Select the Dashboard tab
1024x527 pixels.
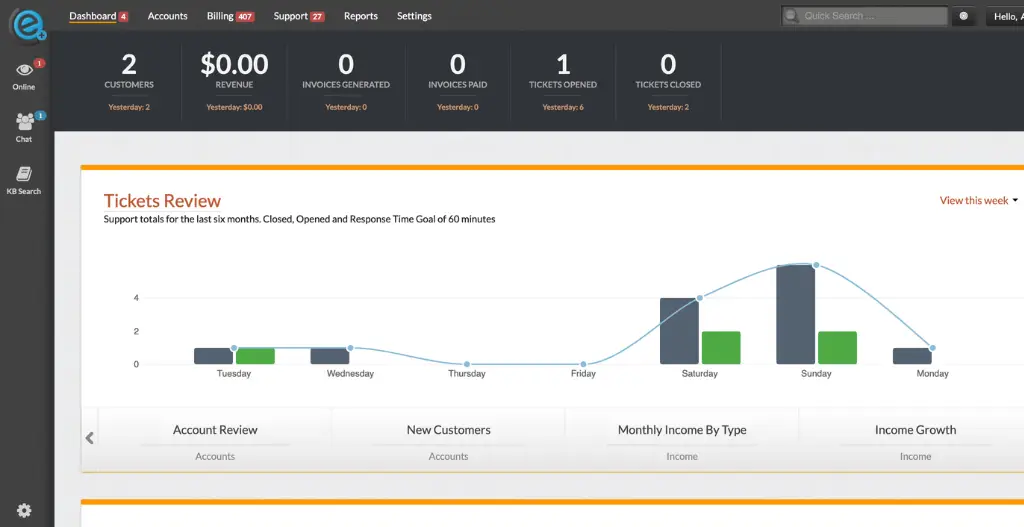pyautogui.click(x=97, y=17)
